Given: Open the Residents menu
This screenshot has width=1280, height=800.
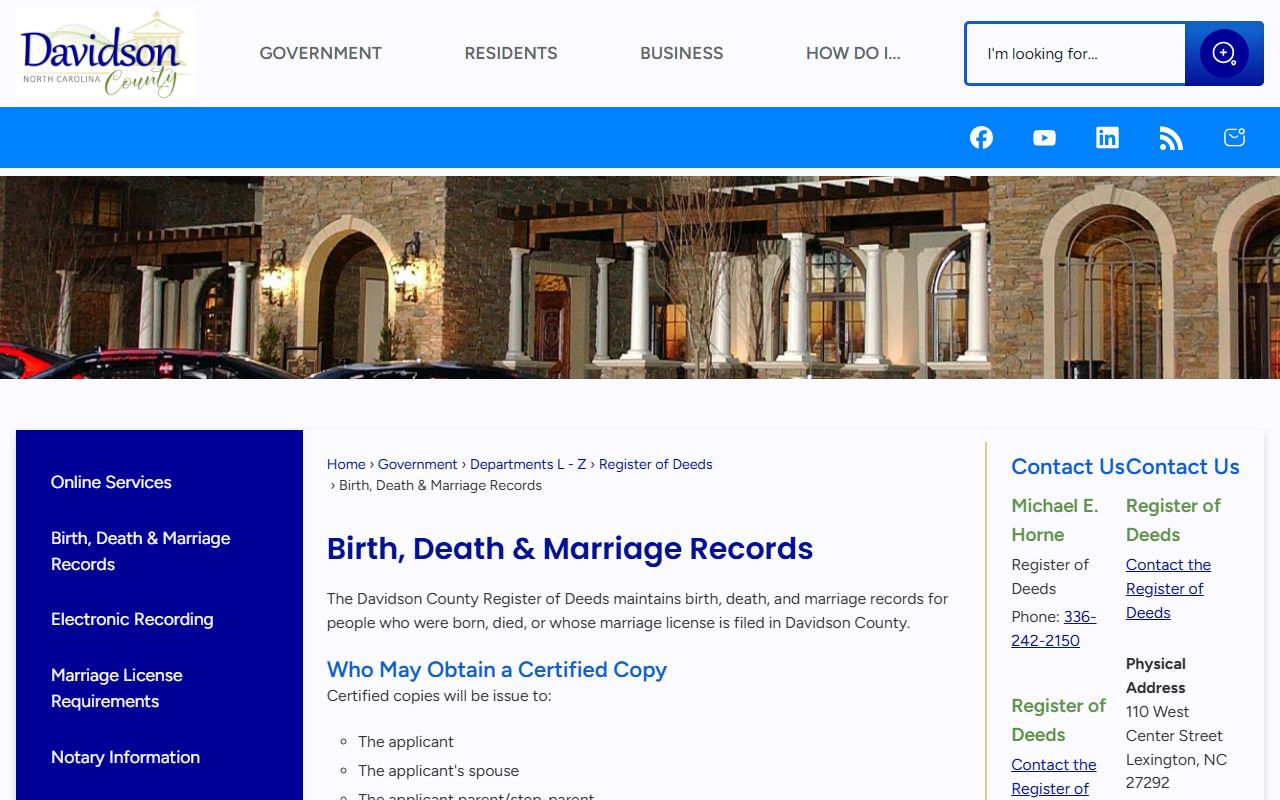Looking at the screenshot, I should 511,53.
